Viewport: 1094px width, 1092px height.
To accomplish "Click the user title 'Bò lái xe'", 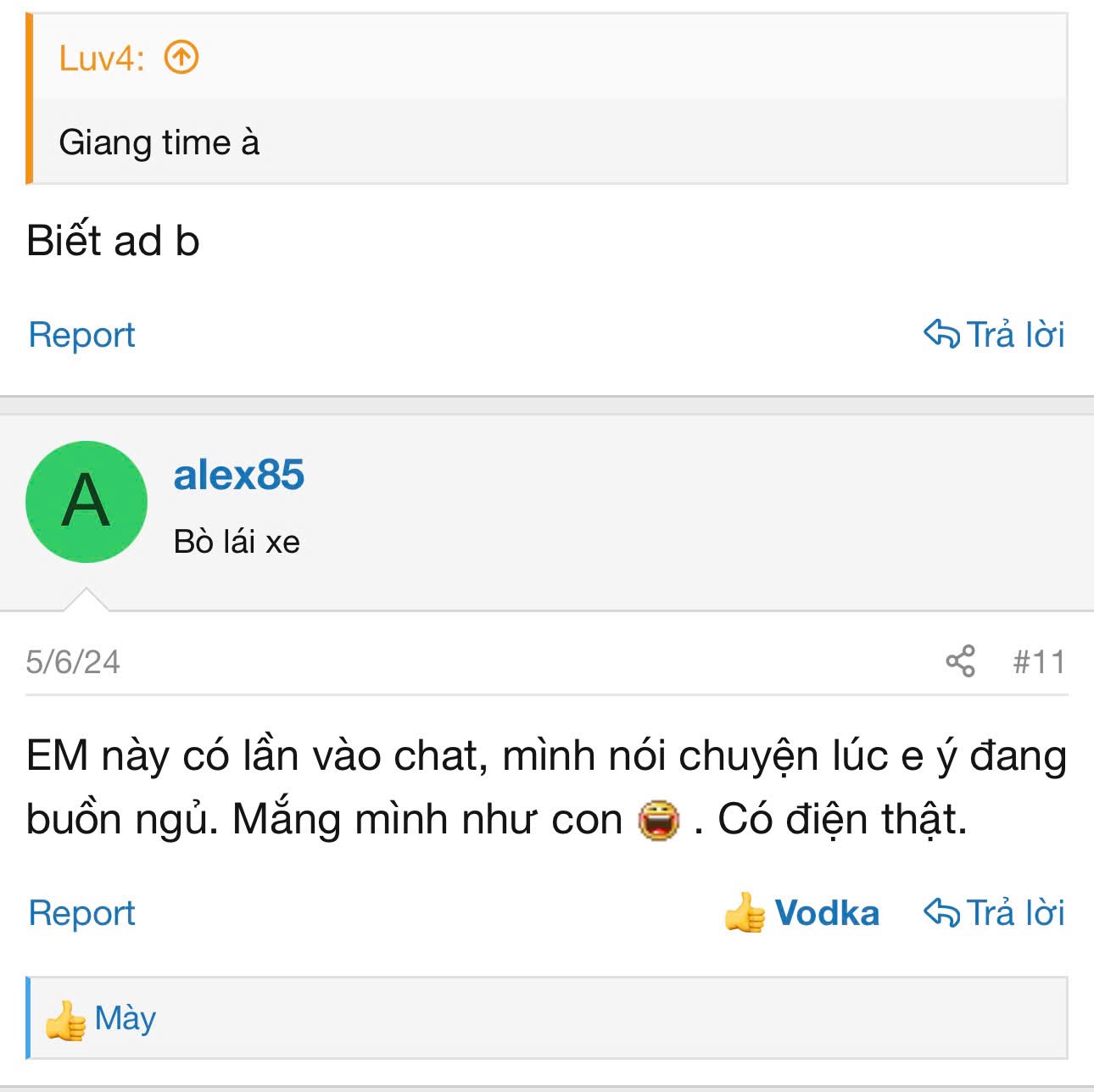I will click(237, 542).
